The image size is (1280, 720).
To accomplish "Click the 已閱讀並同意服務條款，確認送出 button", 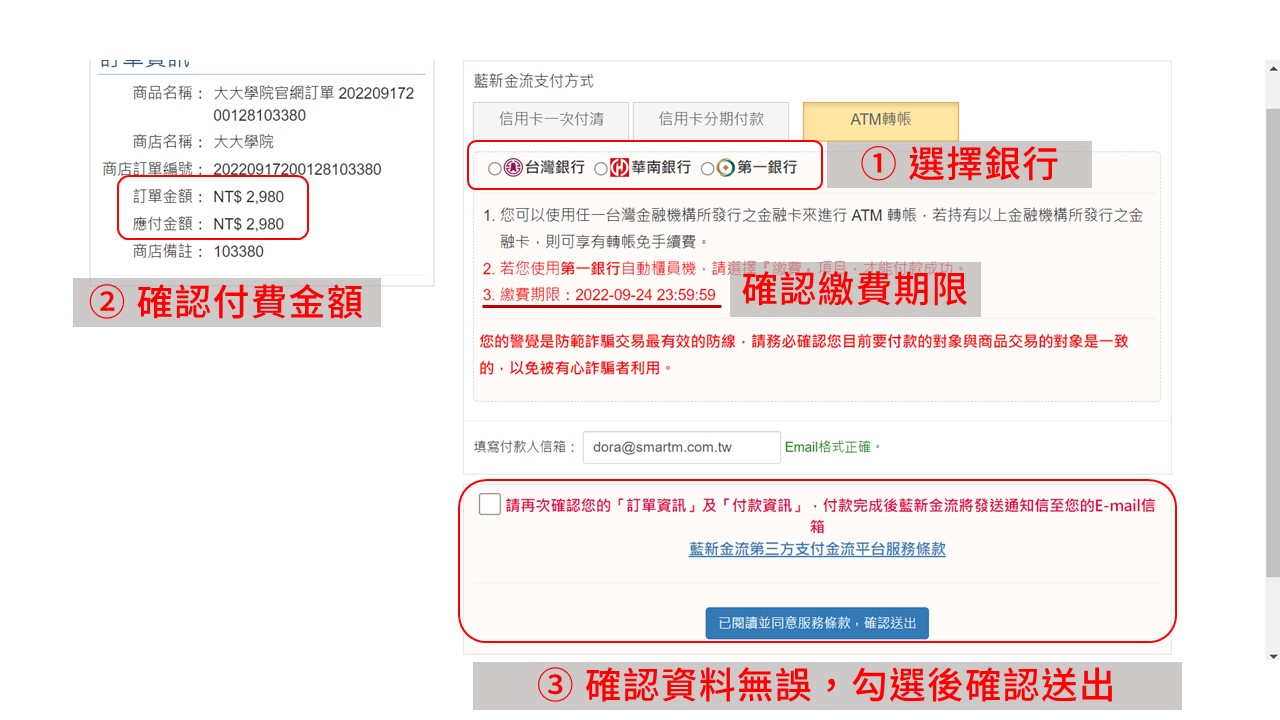I will tap(817, 623).
